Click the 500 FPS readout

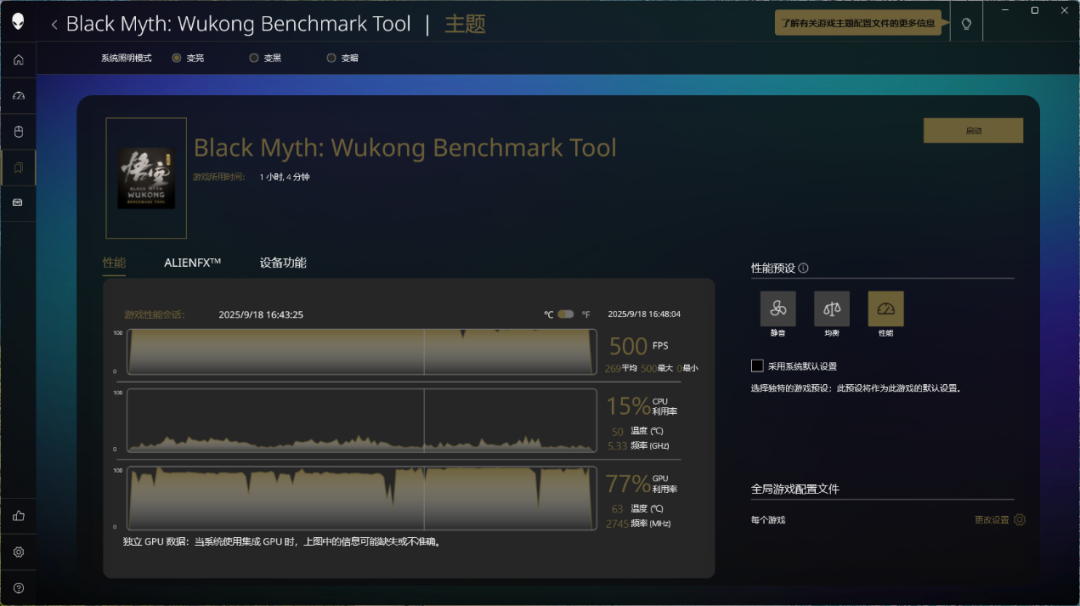[638, 346]
